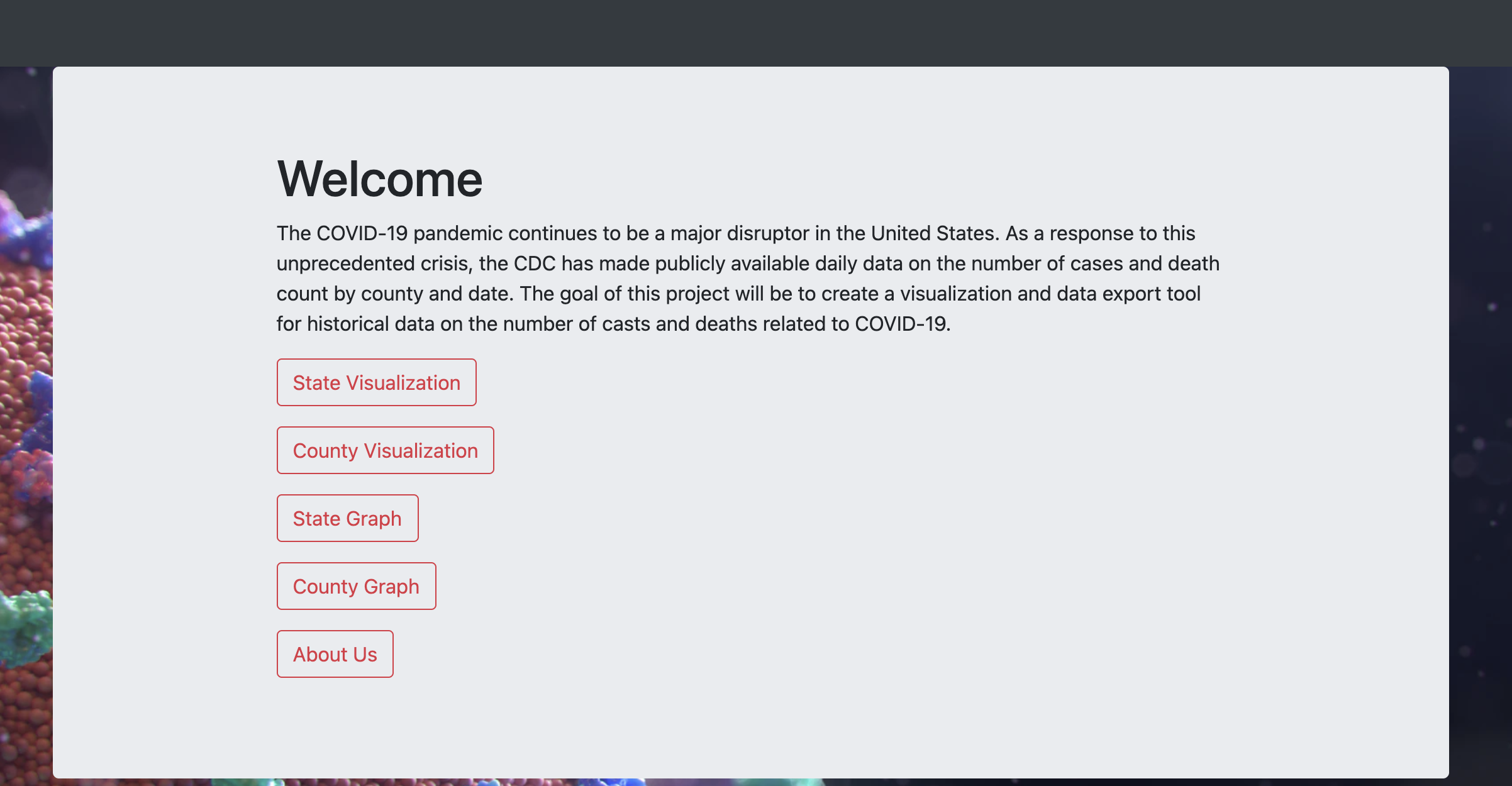Visit the About Us page
Viewport: 1512px width, 786px height.
click(x=335, y=654)
